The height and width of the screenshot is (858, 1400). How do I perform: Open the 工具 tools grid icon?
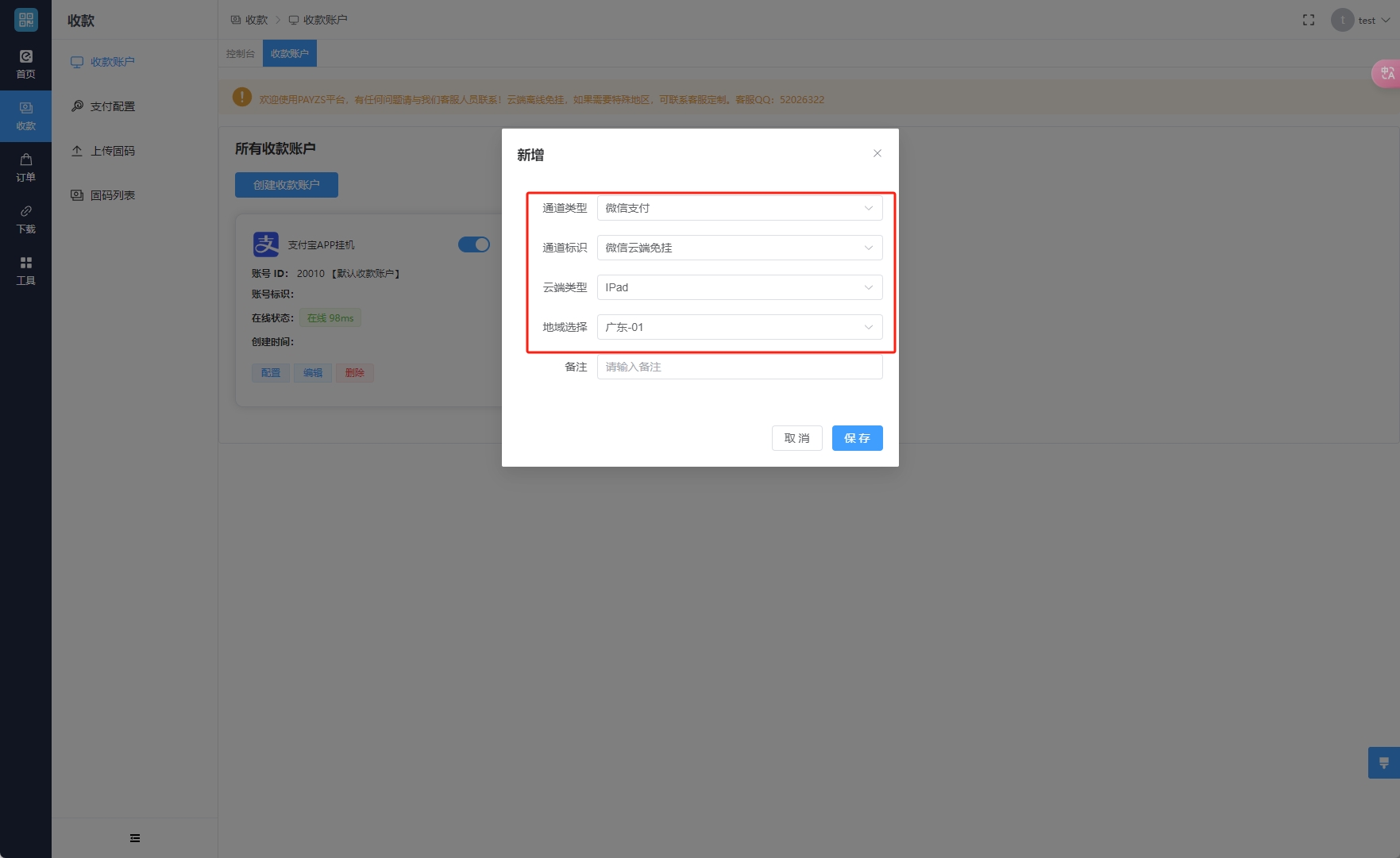[x=25, y=270]
